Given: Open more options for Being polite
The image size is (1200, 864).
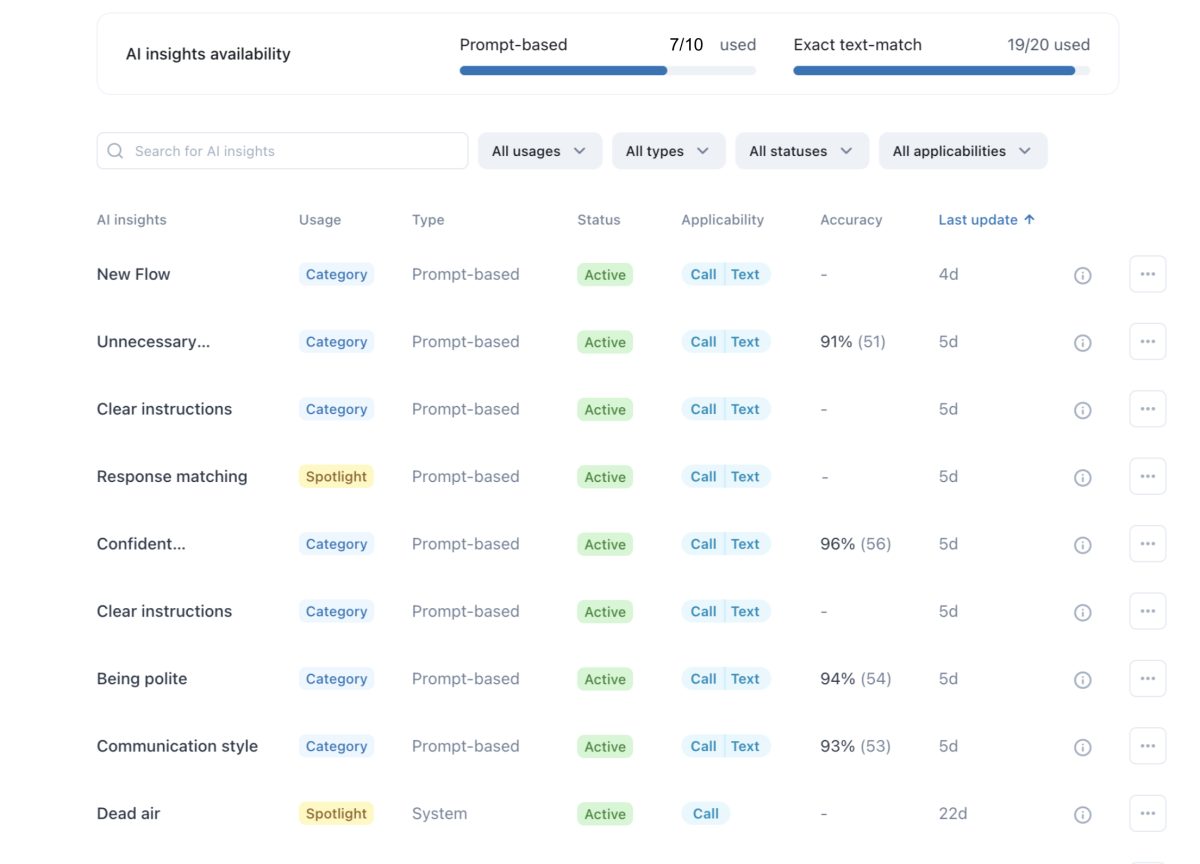Looking at the screenshot, I should pos(1147,678).
